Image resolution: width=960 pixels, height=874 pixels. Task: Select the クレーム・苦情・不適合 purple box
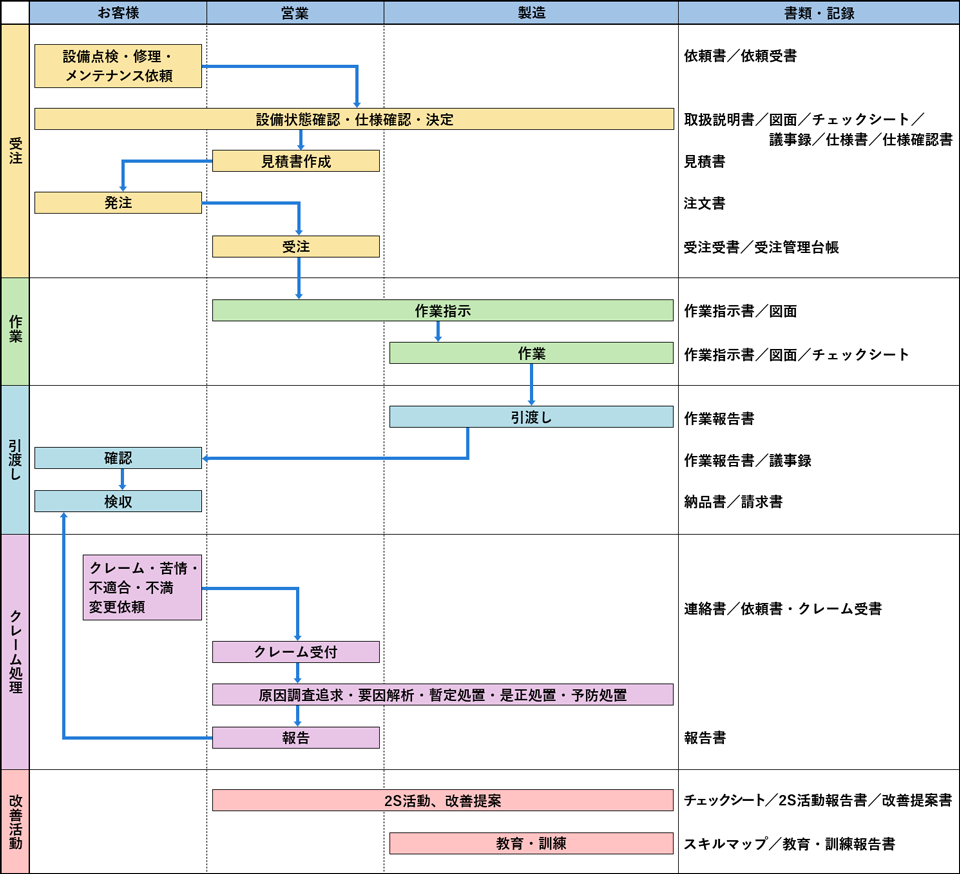(x=143, y=588)
